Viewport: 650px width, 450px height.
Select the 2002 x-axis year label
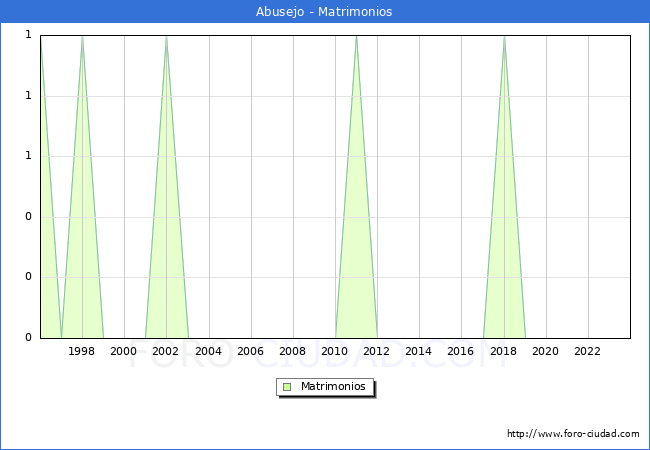pyautogui.click(x=166, y=351)
